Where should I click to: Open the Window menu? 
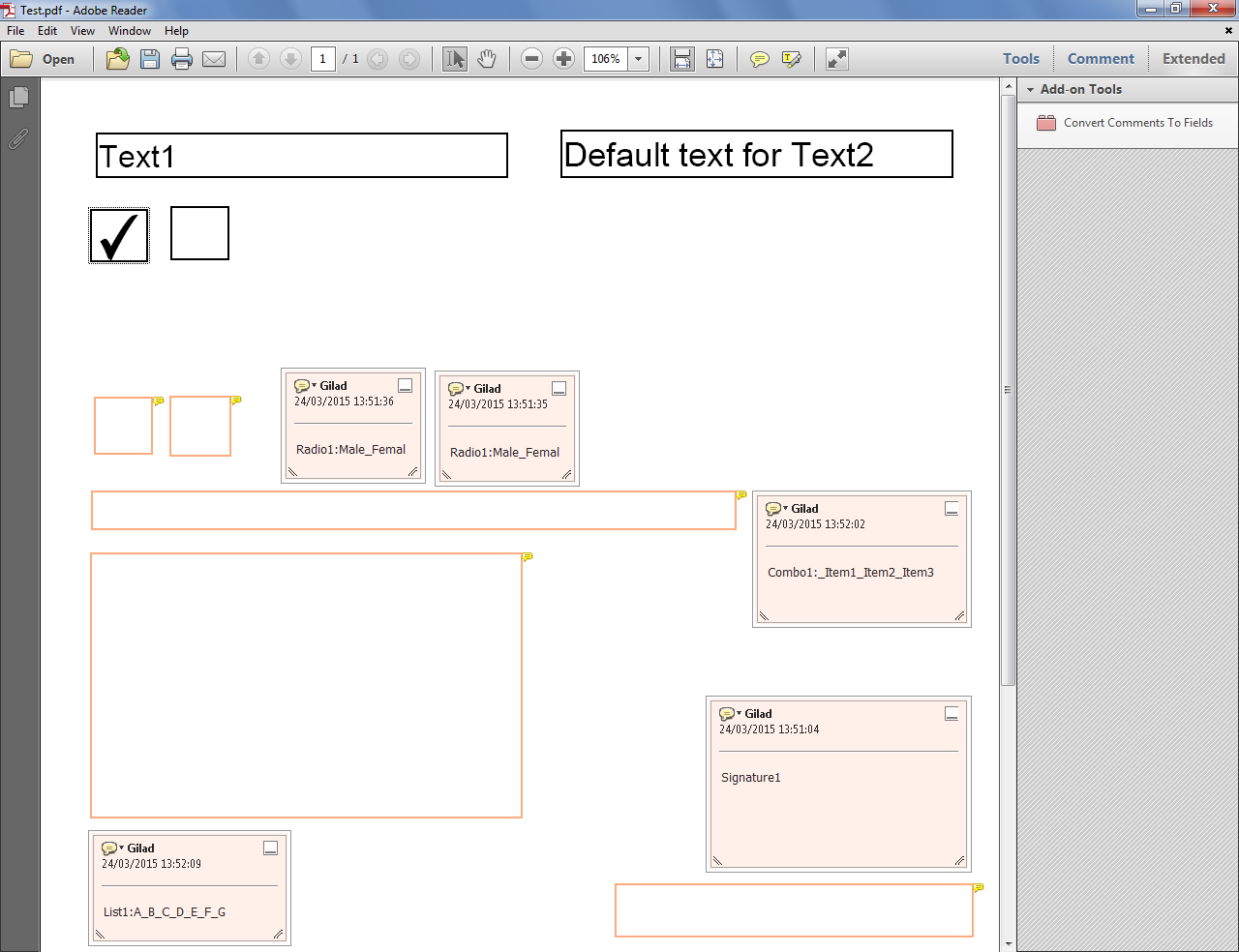[x=130, y=31]
